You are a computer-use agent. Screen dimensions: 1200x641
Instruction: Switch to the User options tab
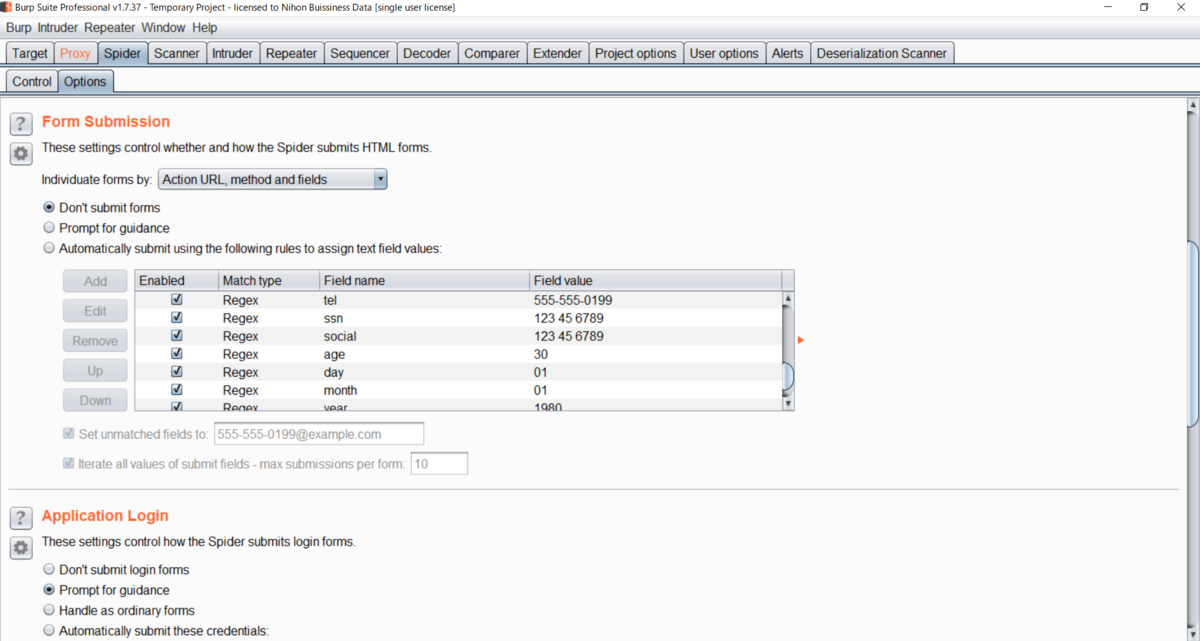coord(724,53)
